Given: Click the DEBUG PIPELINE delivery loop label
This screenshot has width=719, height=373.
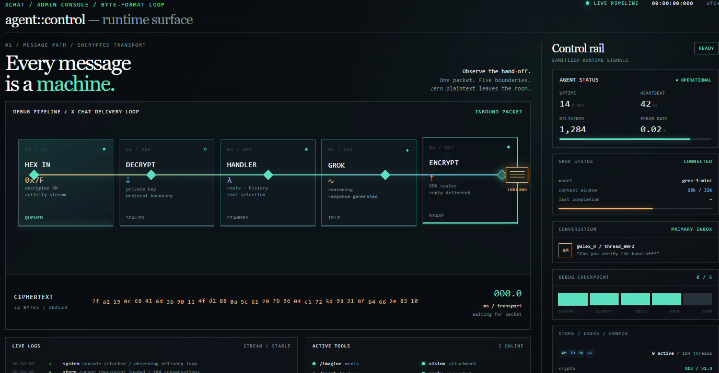Looking at the screenshot, I should (x=76, y=111).
